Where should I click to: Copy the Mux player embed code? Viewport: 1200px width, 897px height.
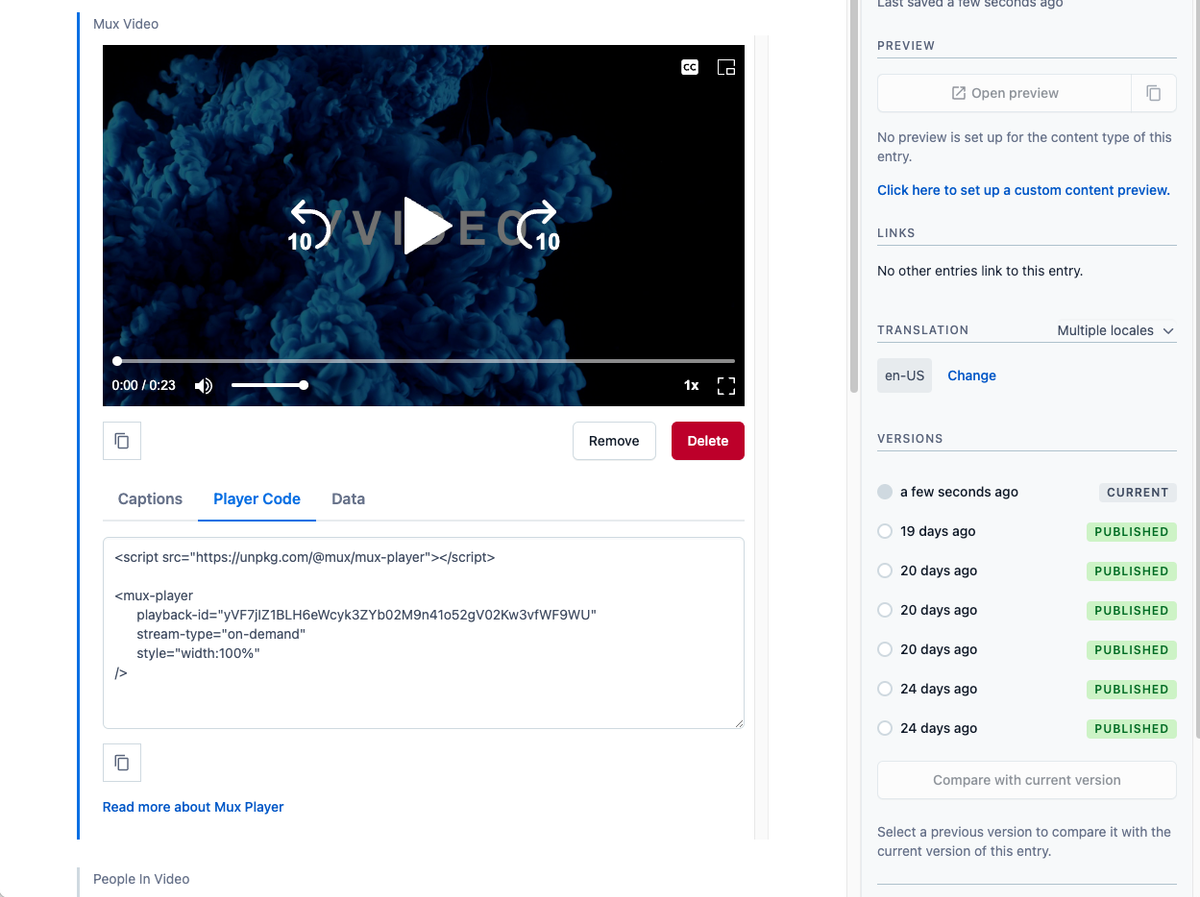[121, 762]
